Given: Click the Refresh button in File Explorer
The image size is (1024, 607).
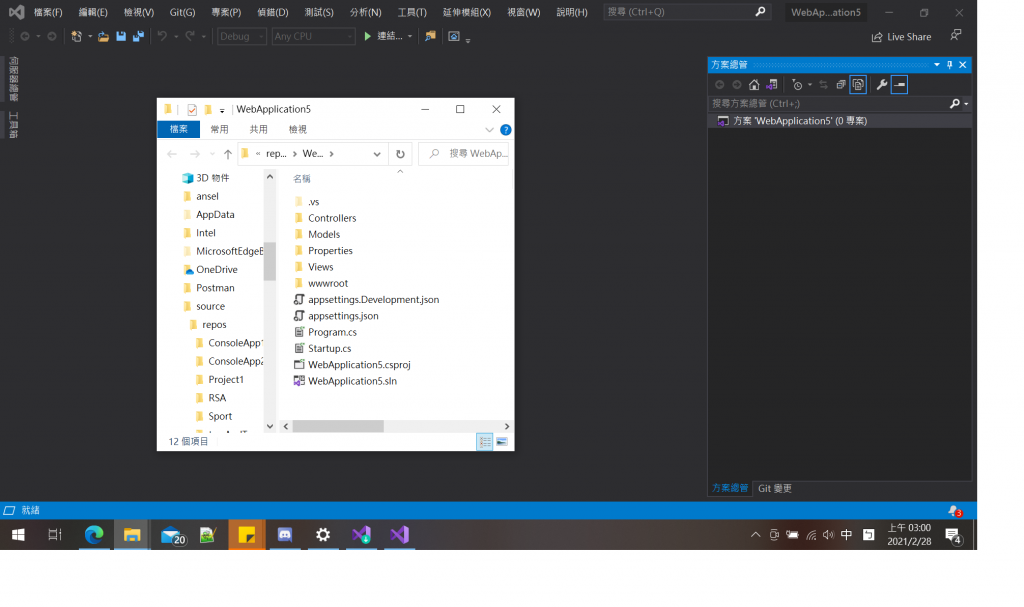Looking at the screenshot, I should click(x=400, y=154).
